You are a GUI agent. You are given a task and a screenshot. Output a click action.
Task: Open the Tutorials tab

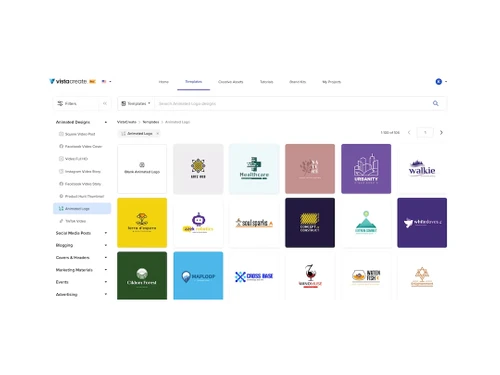click(266, 82)
